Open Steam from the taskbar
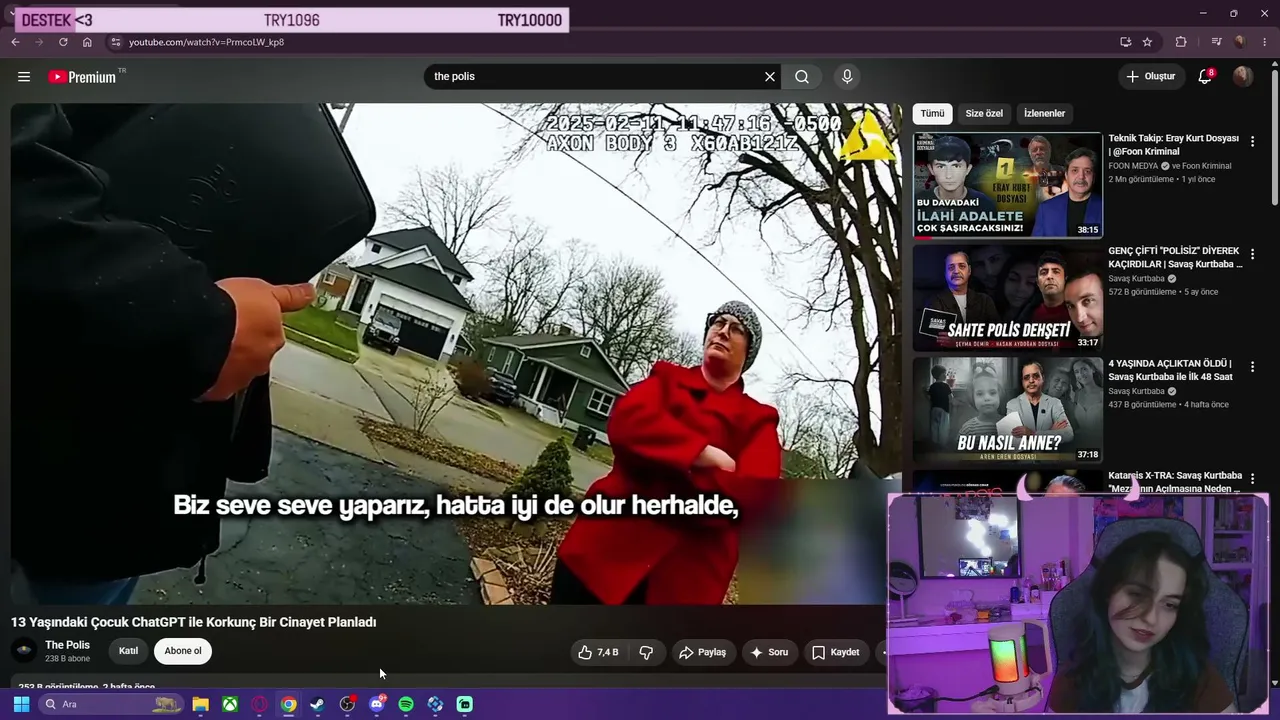 coord(318,704)
